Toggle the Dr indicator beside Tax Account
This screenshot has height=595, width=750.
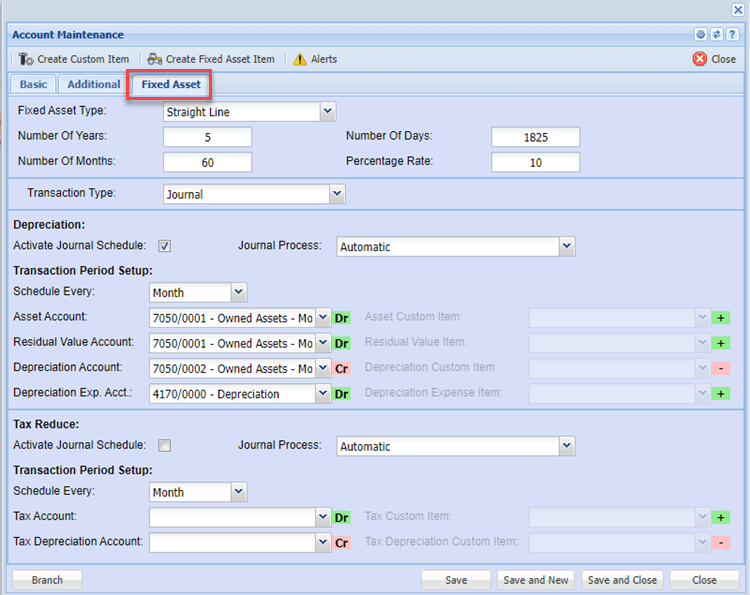(341, 517)
